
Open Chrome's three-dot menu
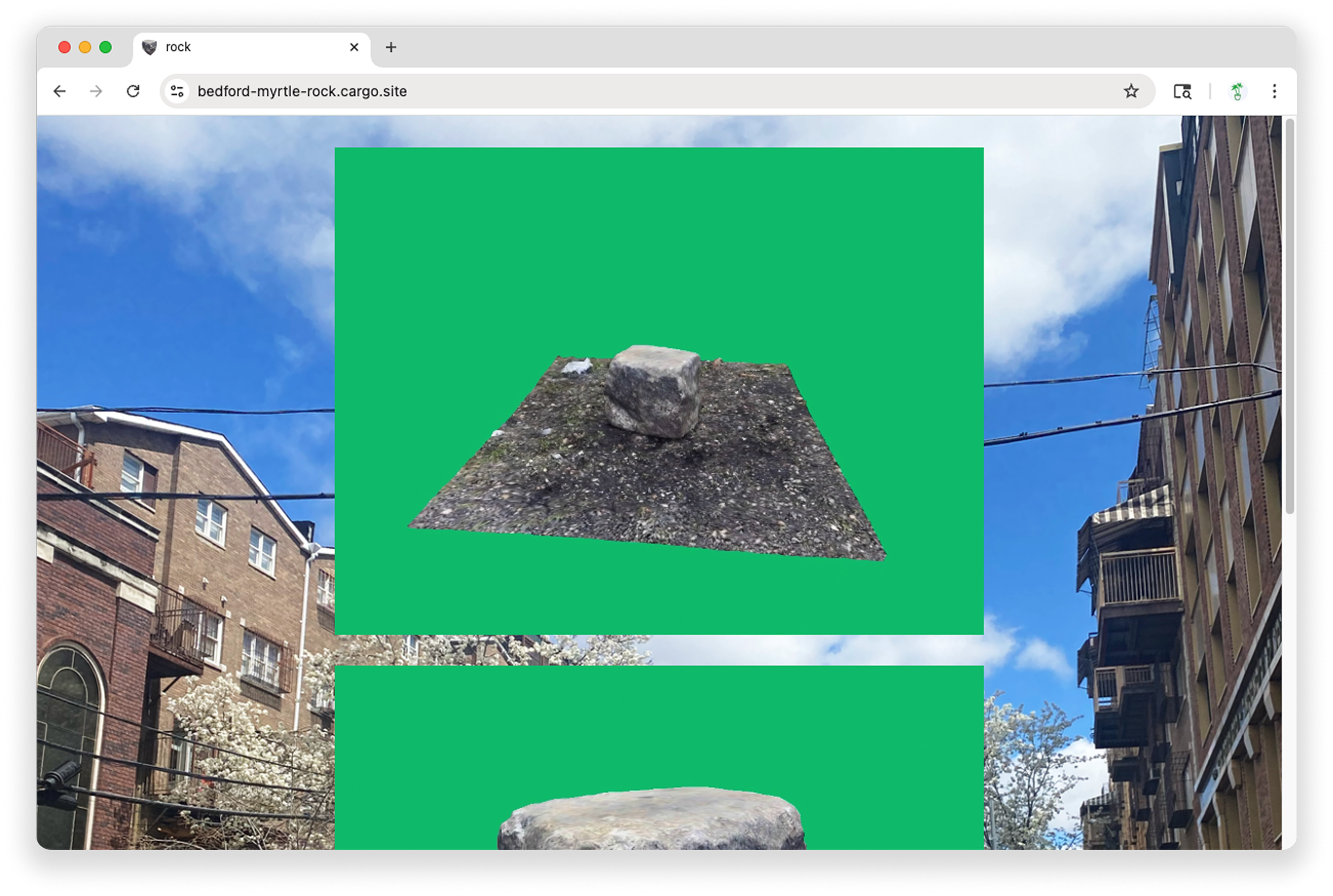tap(1274, 92)
